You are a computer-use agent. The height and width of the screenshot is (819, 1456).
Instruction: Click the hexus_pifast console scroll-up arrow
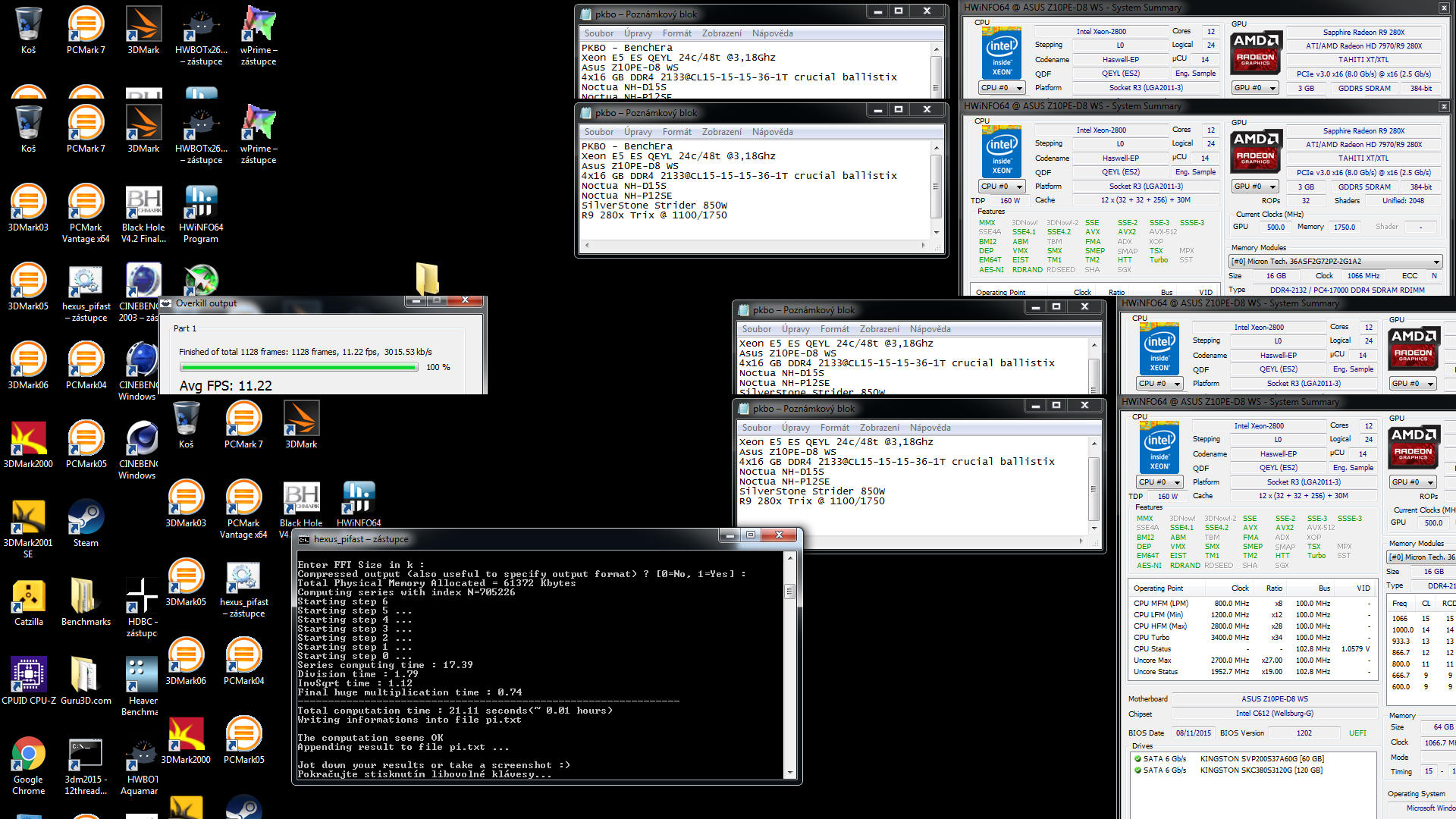tap(790, 558)
